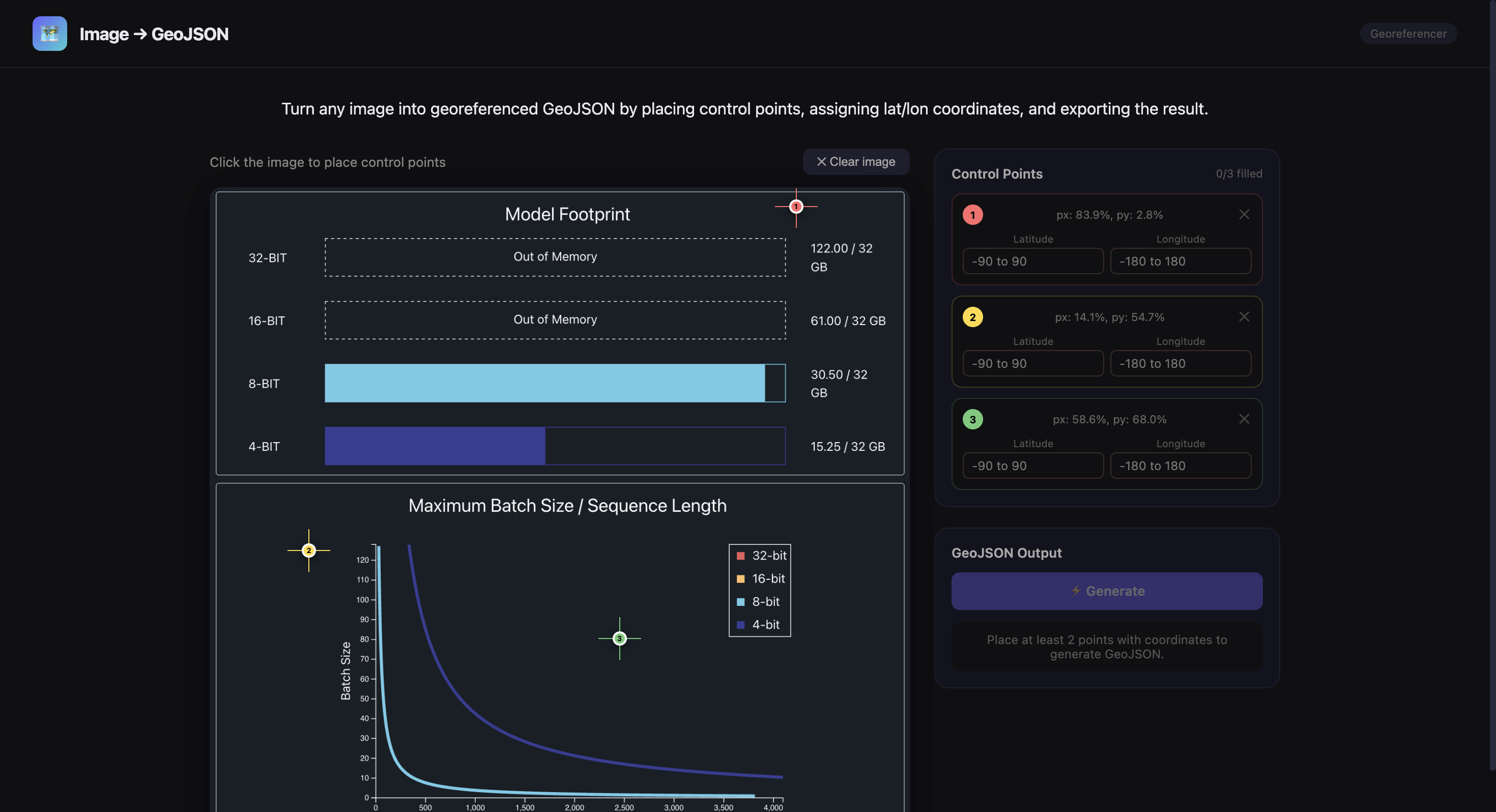Focus Latitude field for point 1
The height and width of the screenshot is (812, 1496).
(x=1032, y=262)
